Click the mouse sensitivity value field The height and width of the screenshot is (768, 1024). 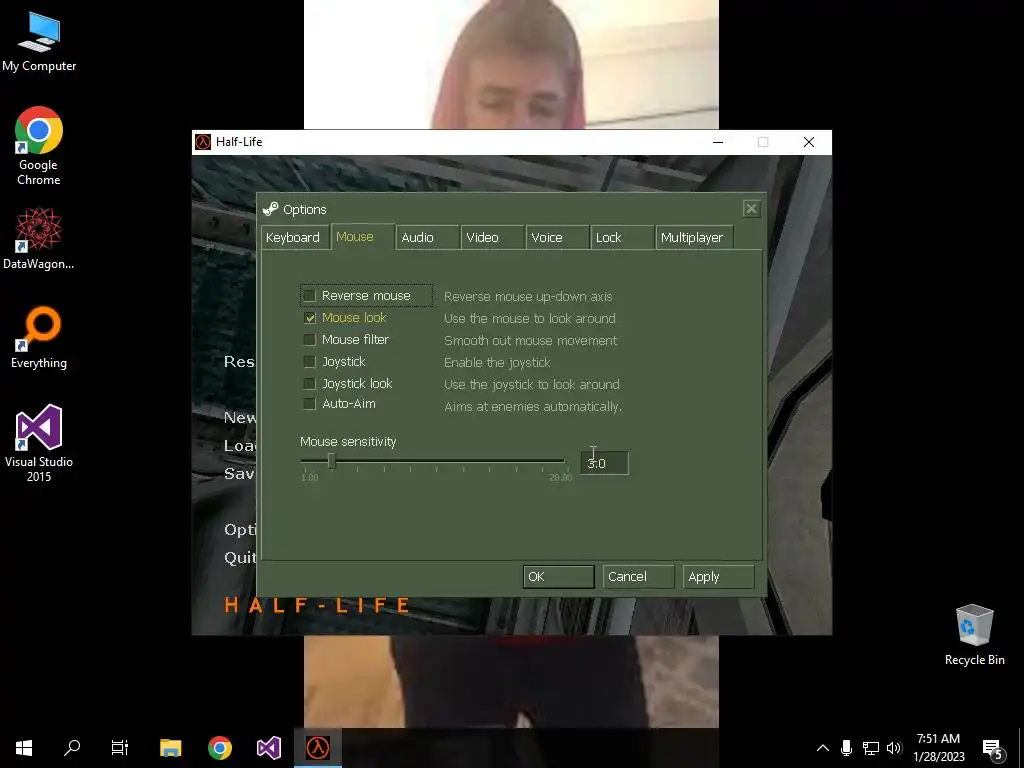604,463
